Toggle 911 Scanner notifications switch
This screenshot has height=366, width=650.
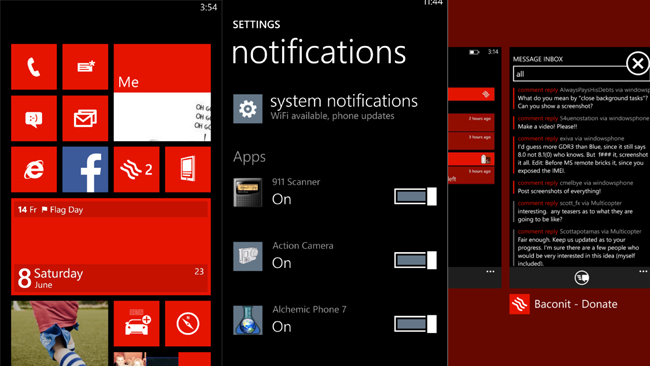(x=415, y=196)
